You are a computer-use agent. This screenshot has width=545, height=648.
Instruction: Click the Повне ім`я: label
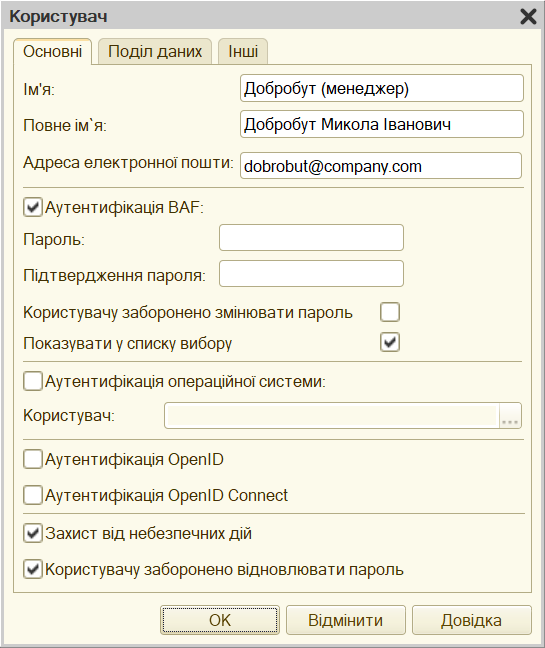65,125
